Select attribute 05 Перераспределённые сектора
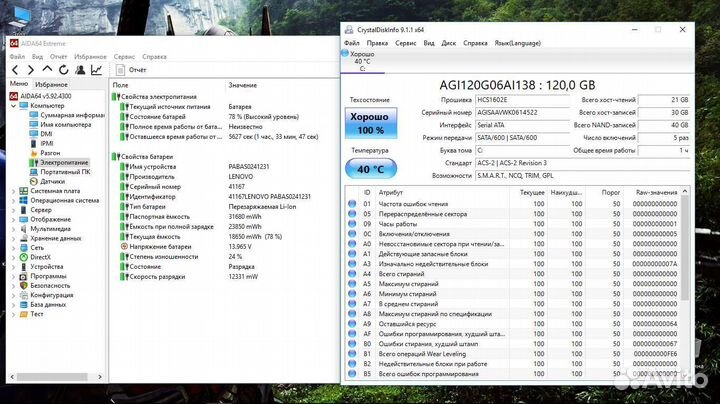The height and width of the screenshot is (404, 720). pyautogui.click(x=514, y=214)
